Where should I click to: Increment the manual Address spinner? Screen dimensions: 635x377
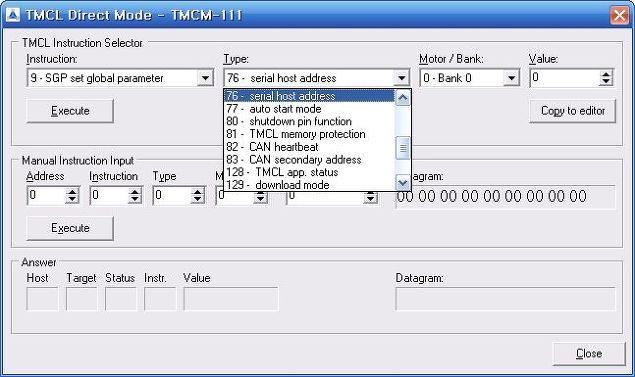(x=72, y=192)
